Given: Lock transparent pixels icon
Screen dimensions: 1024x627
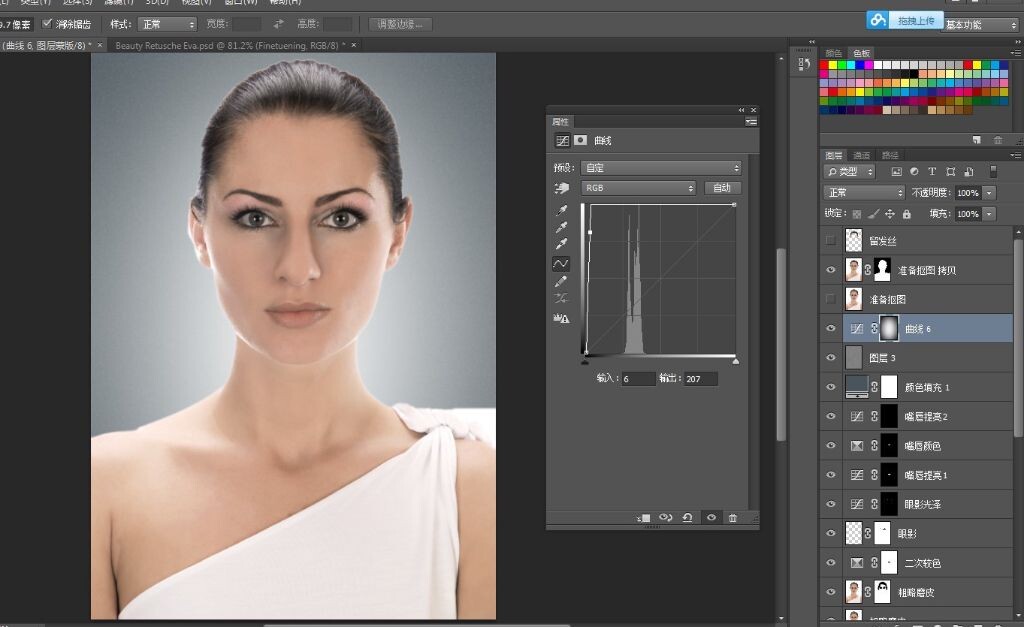Looking at the screenshot, I should [857, 214].
